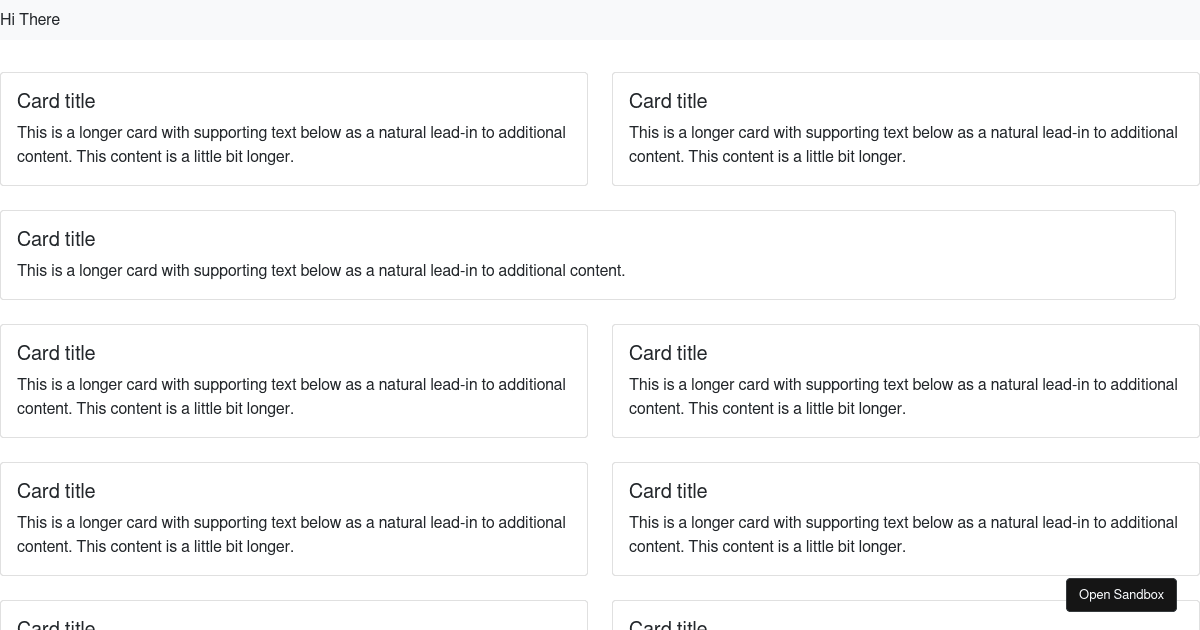
Task: Select the third-row right card body text
Action: 903,534
